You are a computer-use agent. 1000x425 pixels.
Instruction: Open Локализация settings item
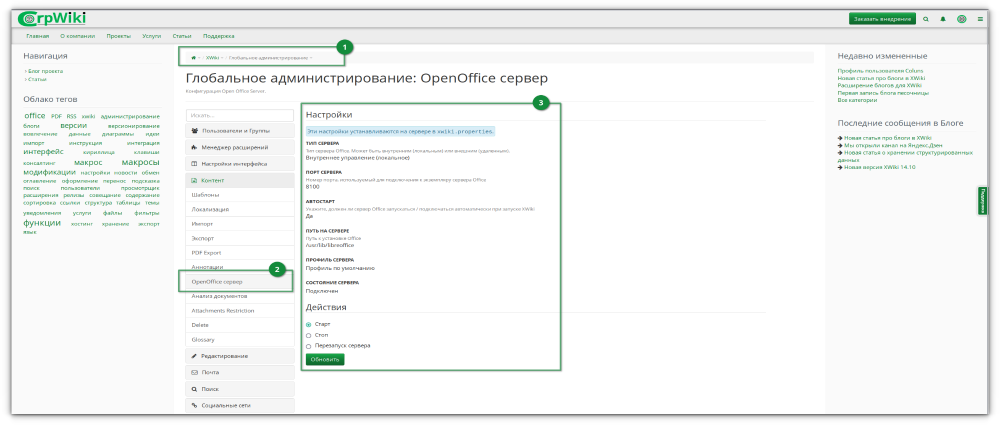coord(240,209)
